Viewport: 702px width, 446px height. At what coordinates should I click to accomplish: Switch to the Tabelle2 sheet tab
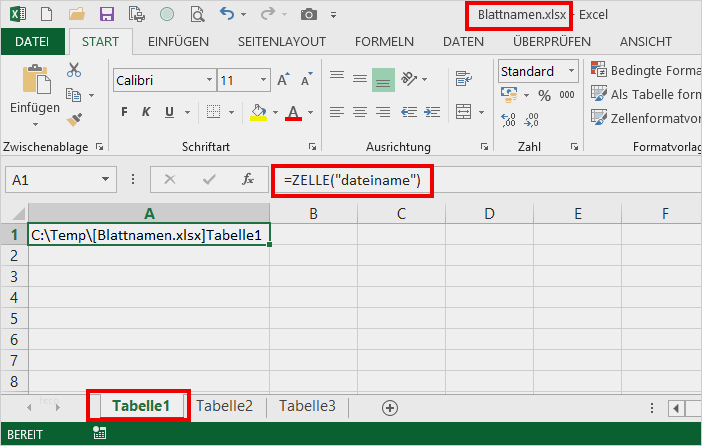point(224,406)
